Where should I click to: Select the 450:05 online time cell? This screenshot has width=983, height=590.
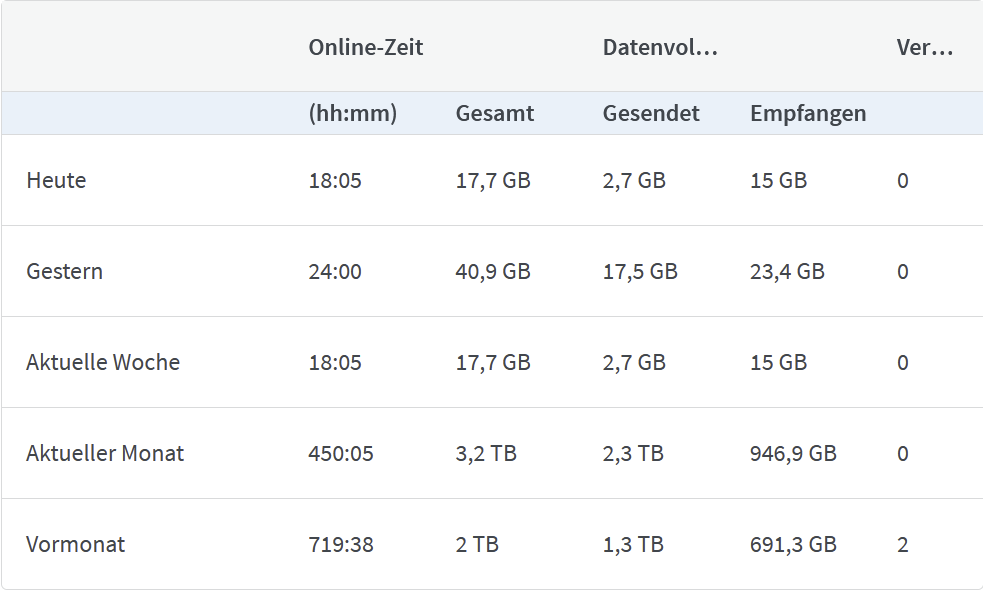341,454
